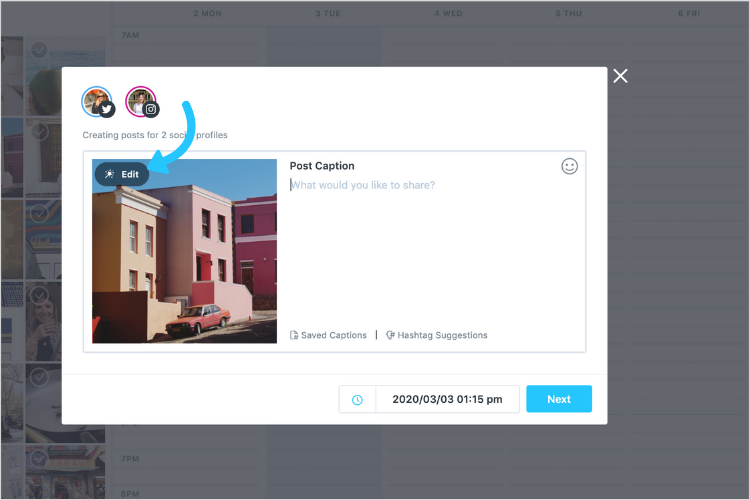Select the 6 FRI calendar column header
Image resolution: width=750 pixels, height=500 pixels.
tap(689, 13)
